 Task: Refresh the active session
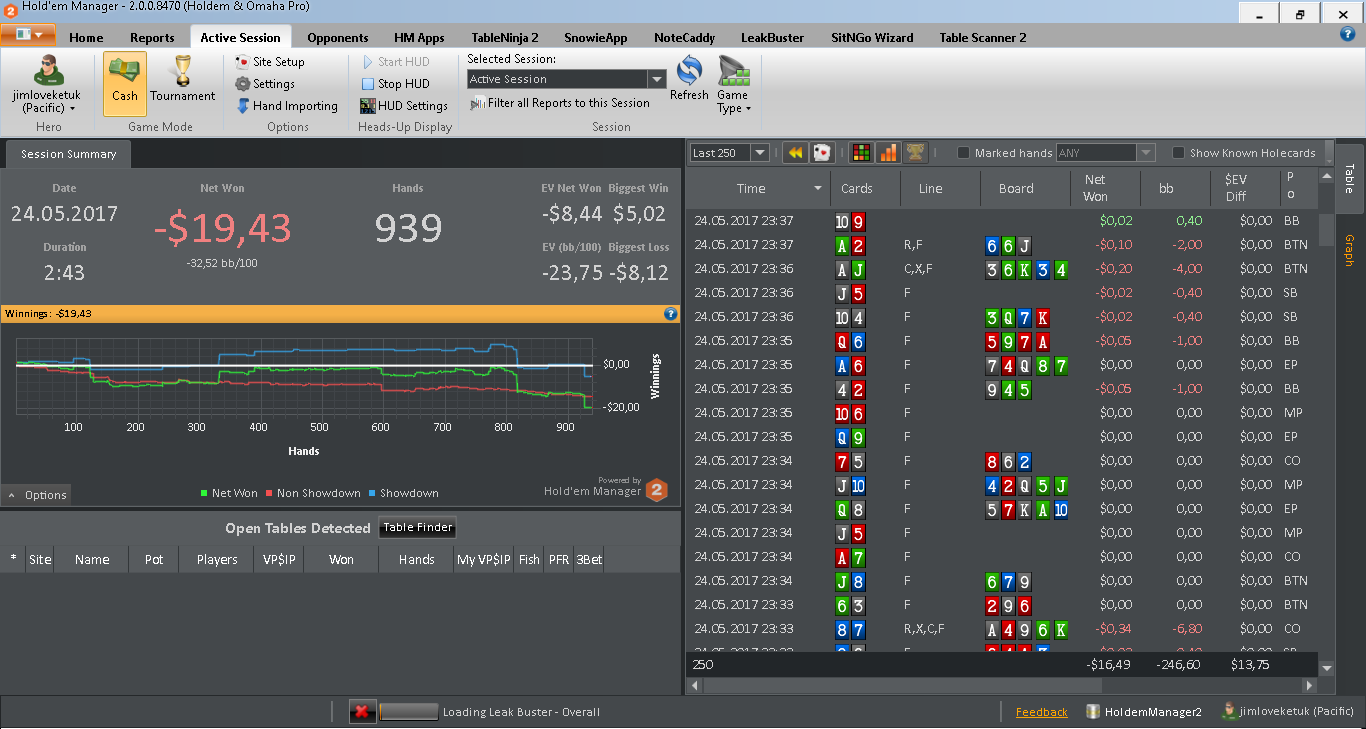click(689, 79)
